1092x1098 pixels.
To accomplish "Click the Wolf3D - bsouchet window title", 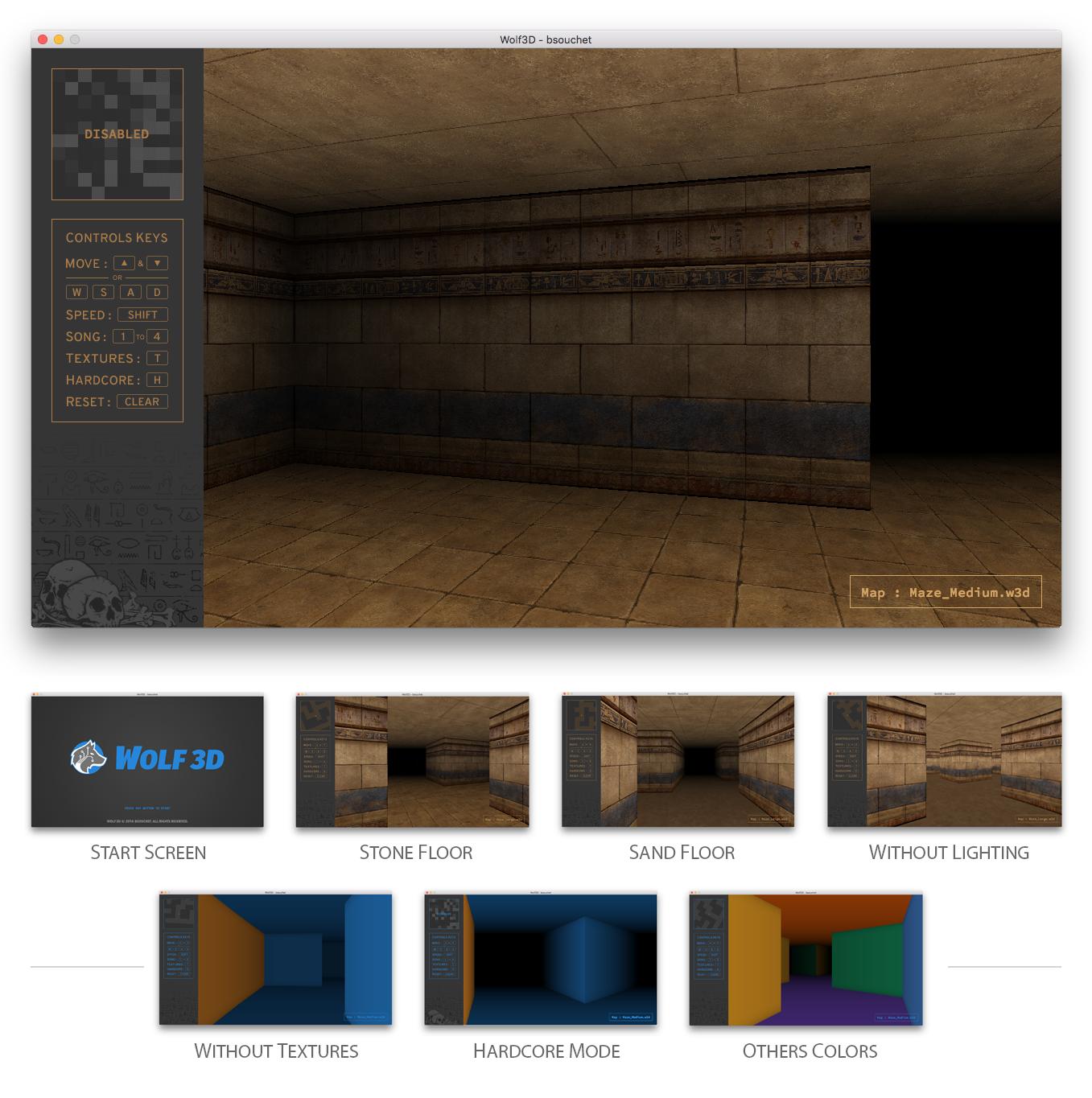I will pos(546,39).
